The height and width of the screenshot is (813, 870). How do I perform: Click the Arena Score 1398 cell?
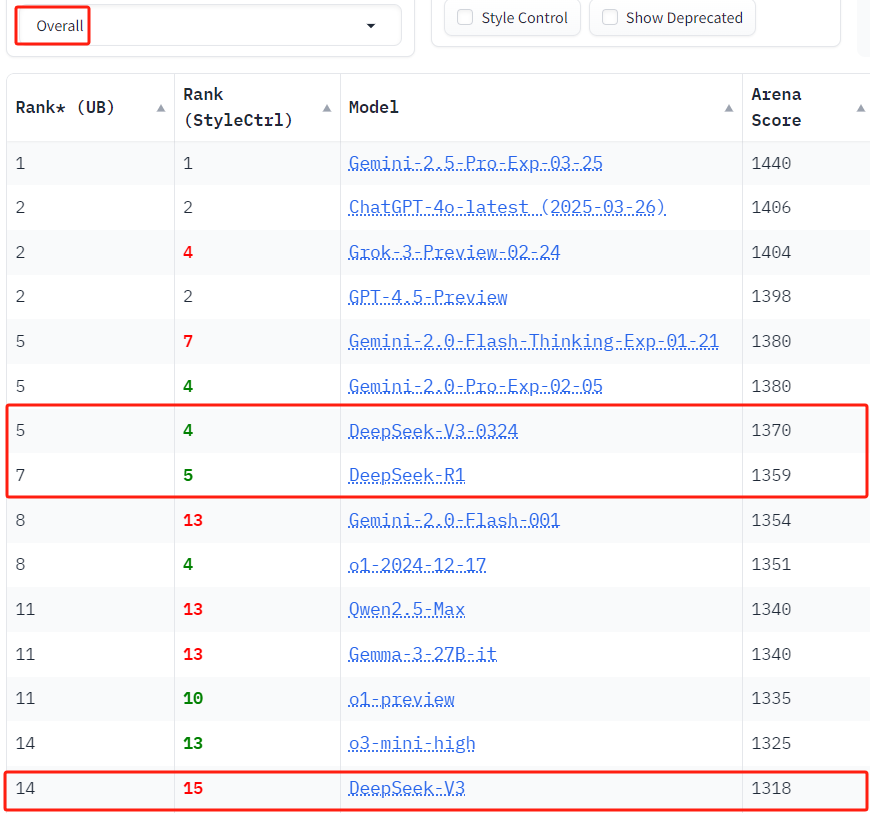[771, 297]
